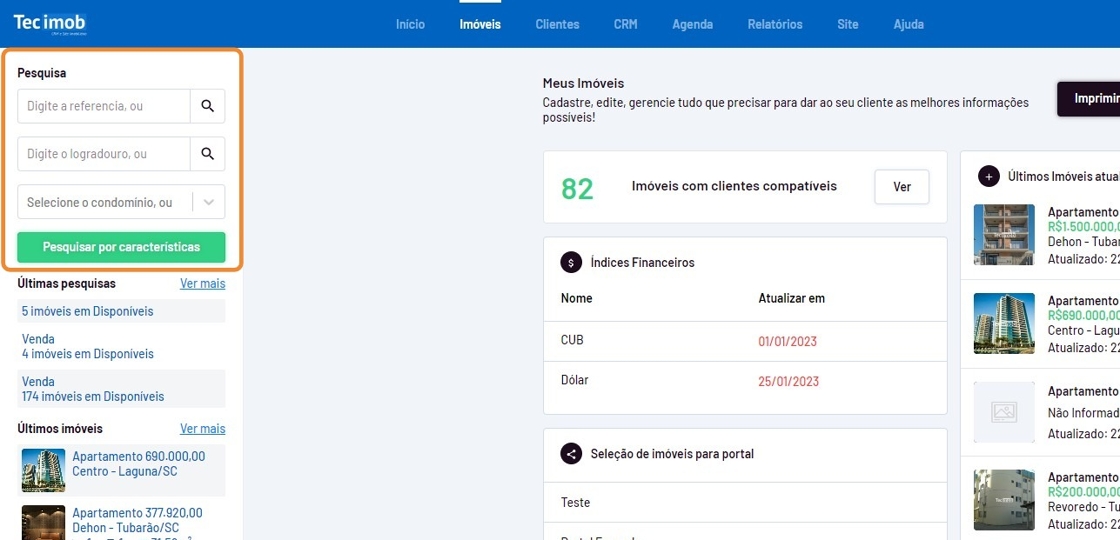Open the Agenda menu item
This screenshot has height=540, width=1120.
click(x=692, y=24)
